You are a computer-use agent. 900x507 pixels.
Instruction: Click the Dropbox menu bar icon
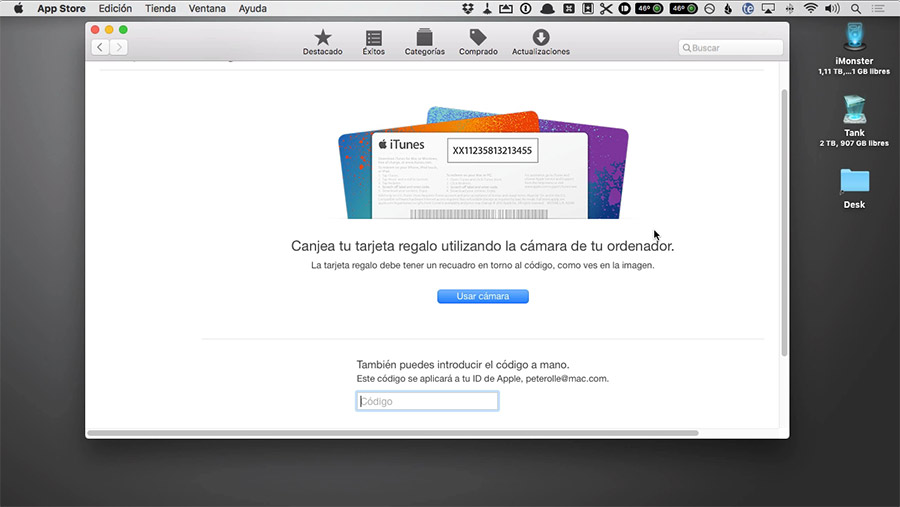click(468, 9)
